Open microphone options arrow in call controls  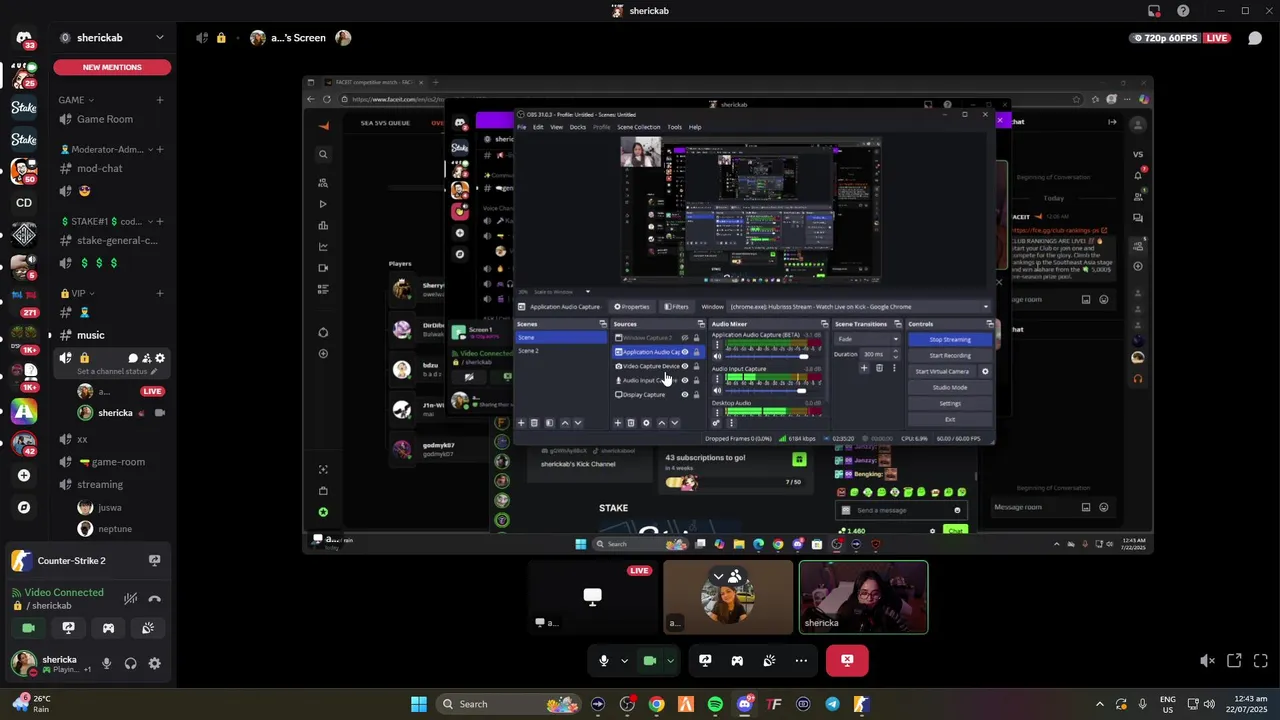[x=624, y=661]
